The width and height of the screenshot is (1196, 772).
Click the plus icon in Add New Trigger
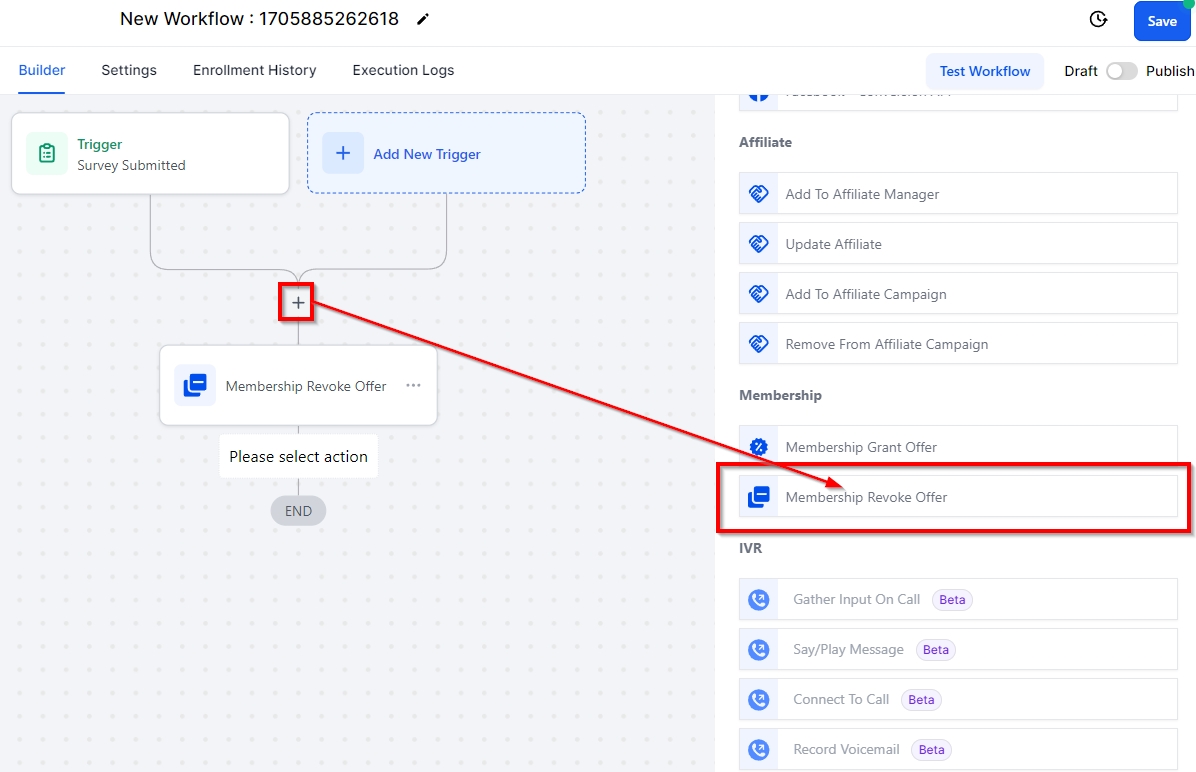pos(343,153)
